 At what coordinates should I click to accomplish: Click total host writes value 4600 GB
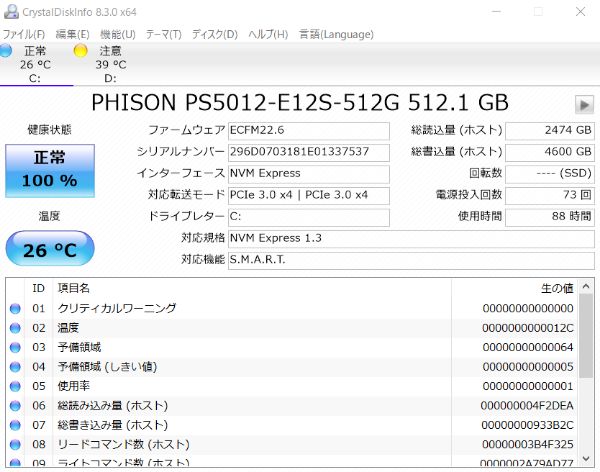(550, 152)
